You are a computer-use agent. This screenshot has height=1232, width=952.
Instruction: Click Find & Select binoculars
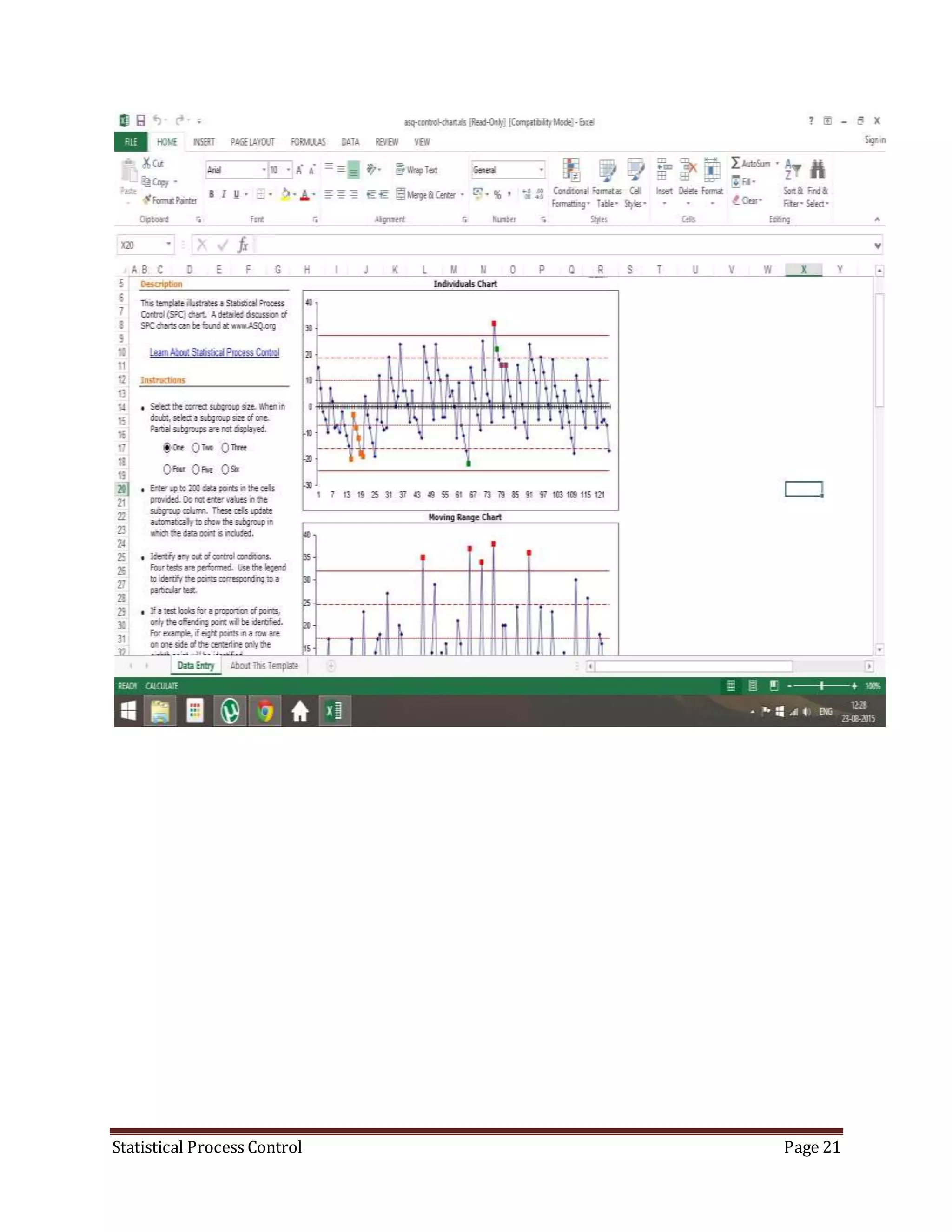[x=817, y=169]
